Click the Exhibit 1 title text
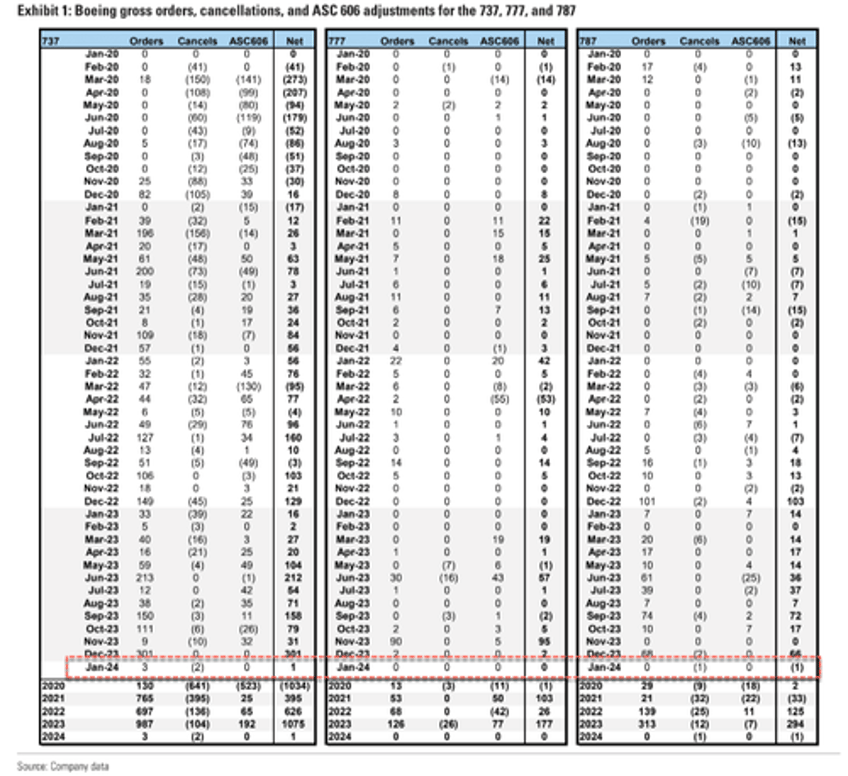The width and height of the screenshot is (848, 776). point(296,10)
